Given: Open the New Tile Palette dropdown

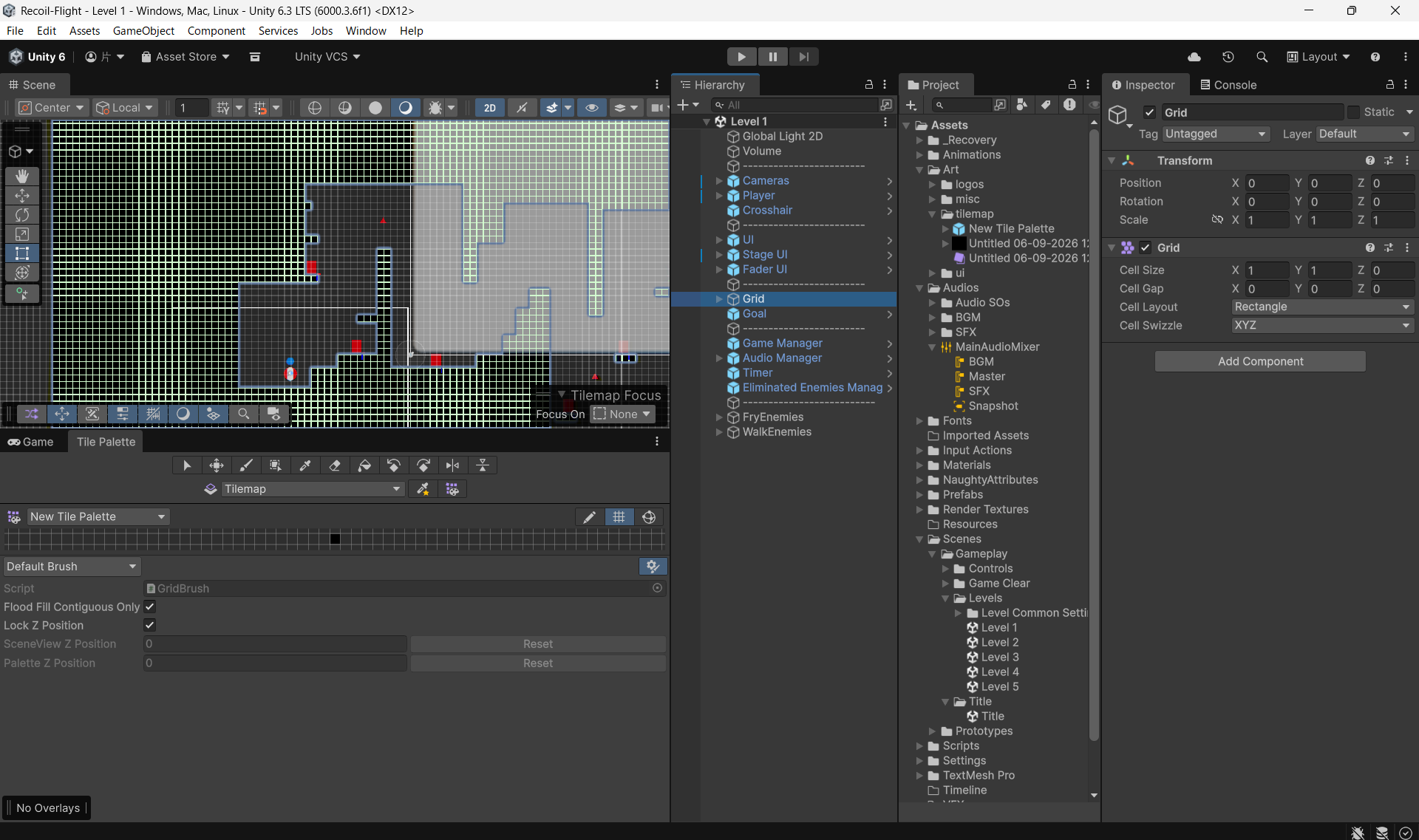Looking at the screenshot, I should [x=98, y=517].
